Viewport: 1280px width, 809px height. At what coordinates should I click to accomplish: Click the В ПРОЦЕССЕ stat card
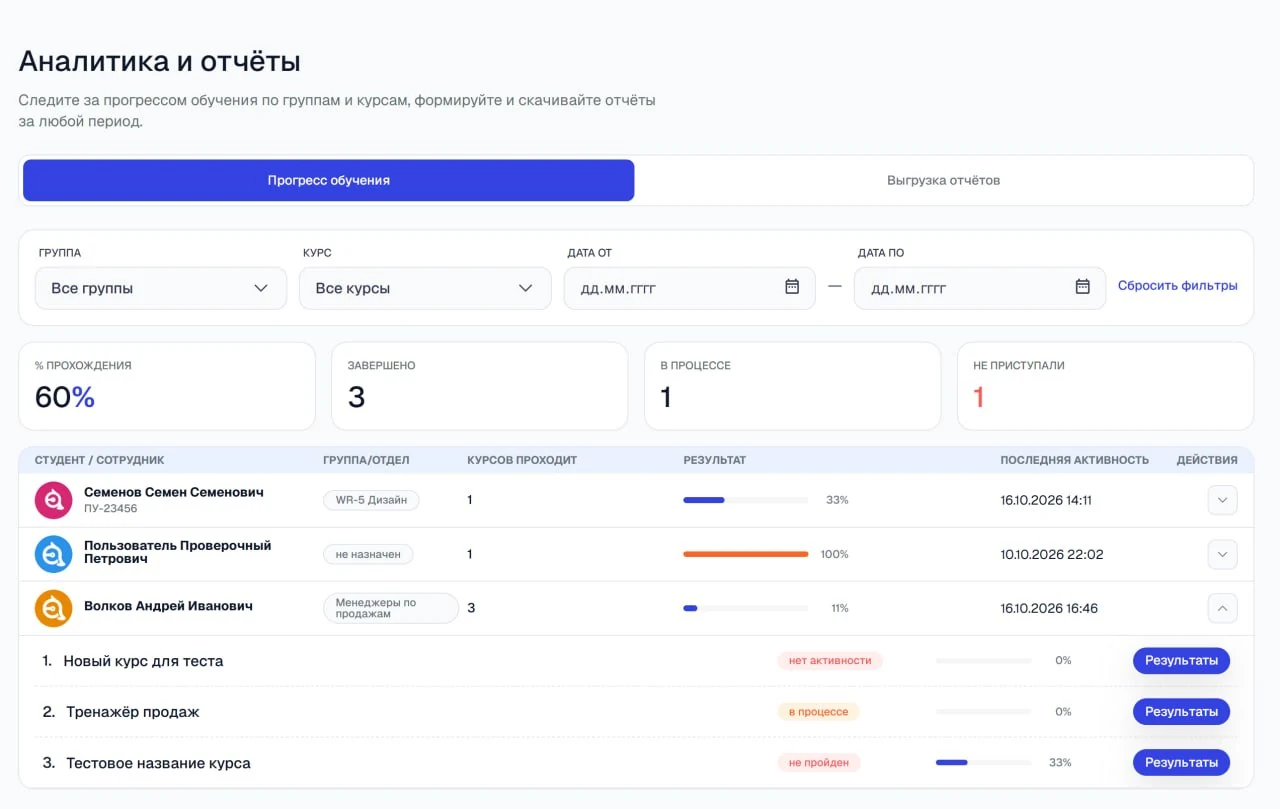coord(793,386)
